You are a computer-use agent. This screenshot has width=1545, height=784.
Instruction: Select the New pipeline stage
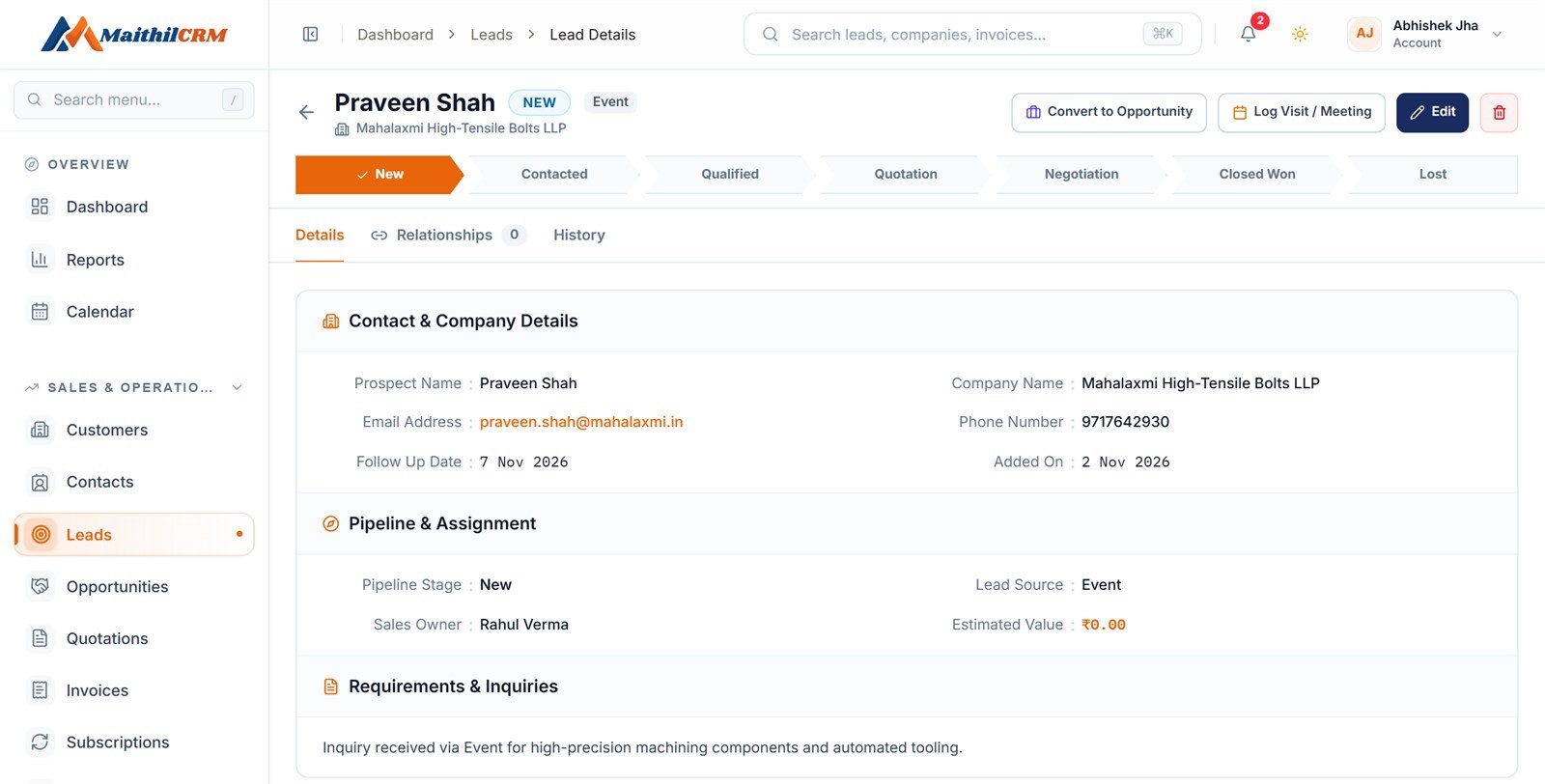379,175
